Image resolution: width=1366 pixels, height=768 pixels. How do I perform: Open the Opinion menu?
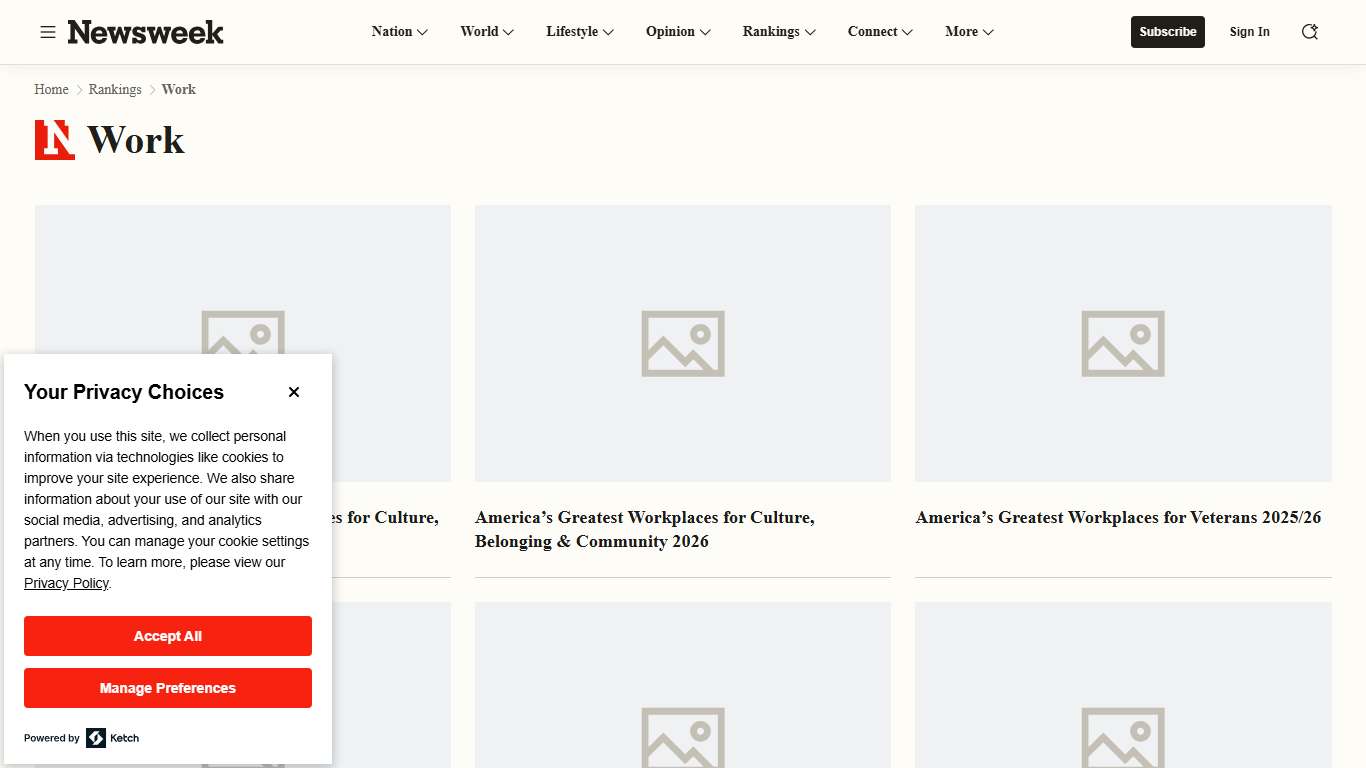(678, 32)
